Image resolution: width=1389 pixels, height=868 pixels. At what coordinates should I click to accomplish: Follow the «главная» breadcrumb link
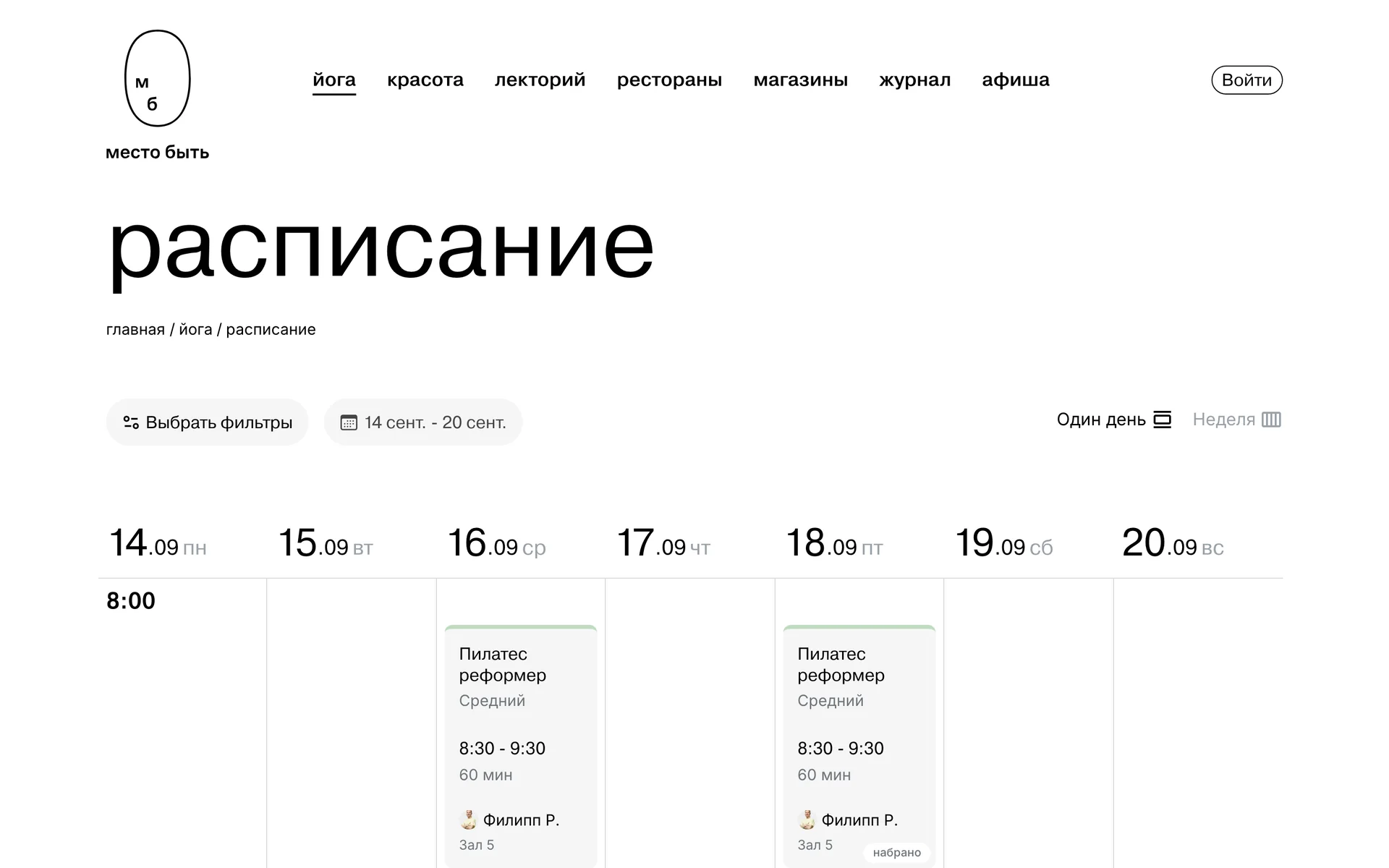135,330
